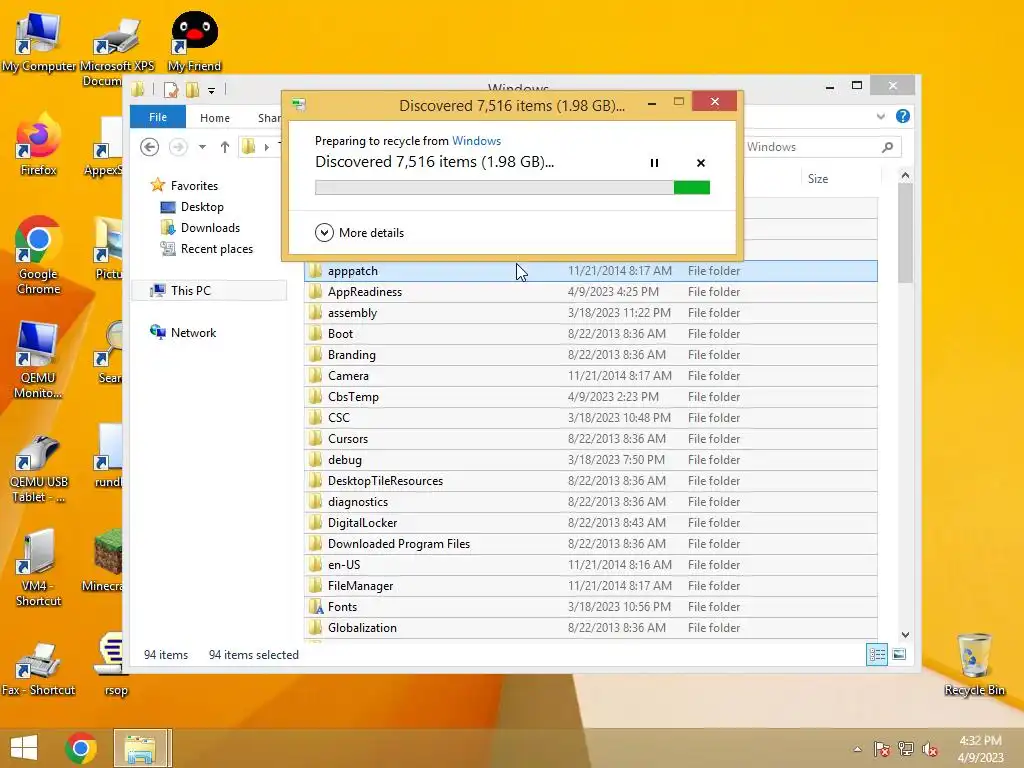Open Explorer help question mark icon
This screenshot has width=1024, height=768.
[x=903, y=116]
